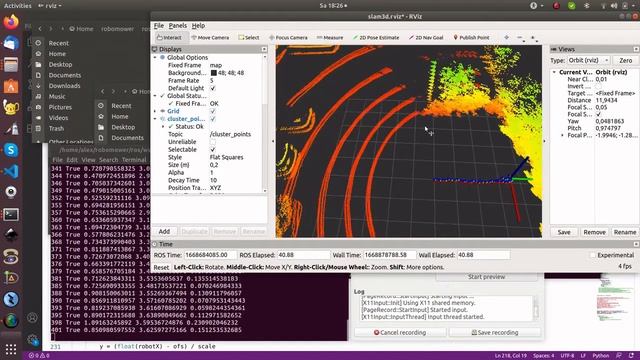Cancel the screen recording

[400, 333]
